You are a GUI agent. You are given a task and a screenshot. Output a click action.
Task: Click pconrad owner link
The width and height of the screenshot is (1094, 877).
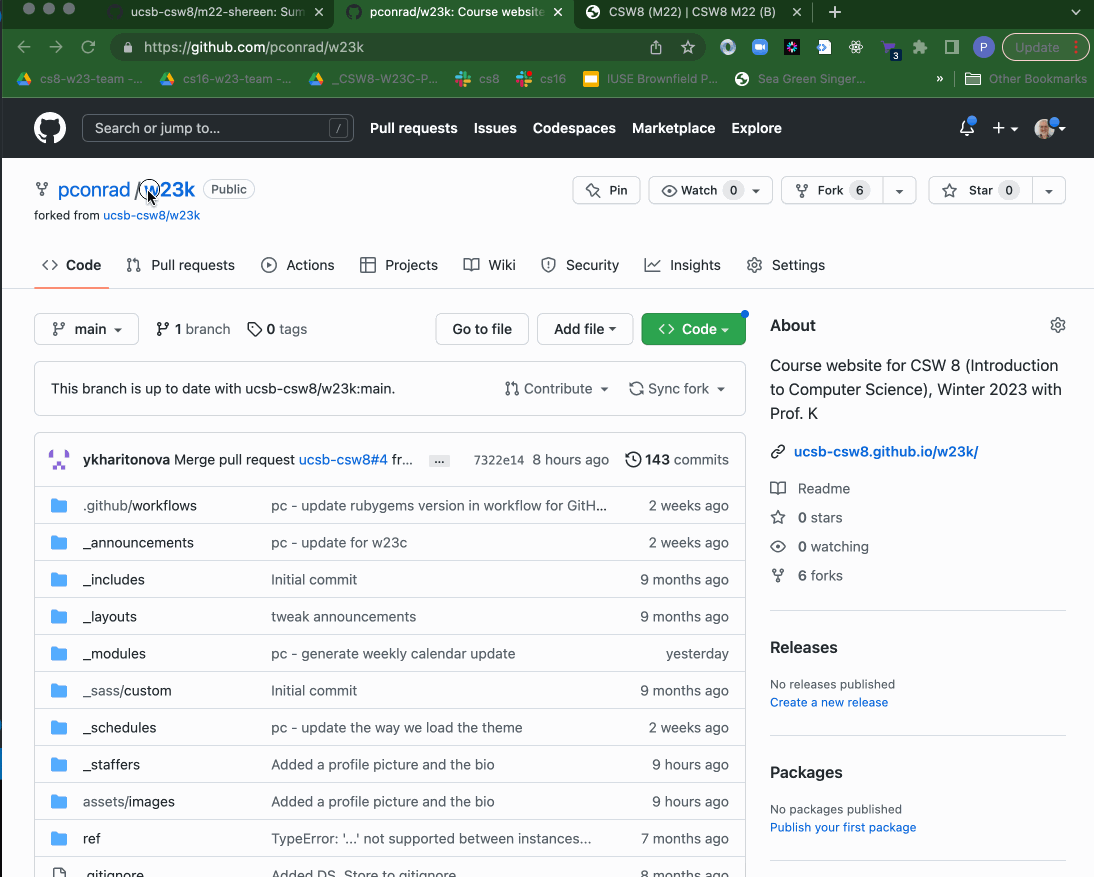click(x=94, y=190)
